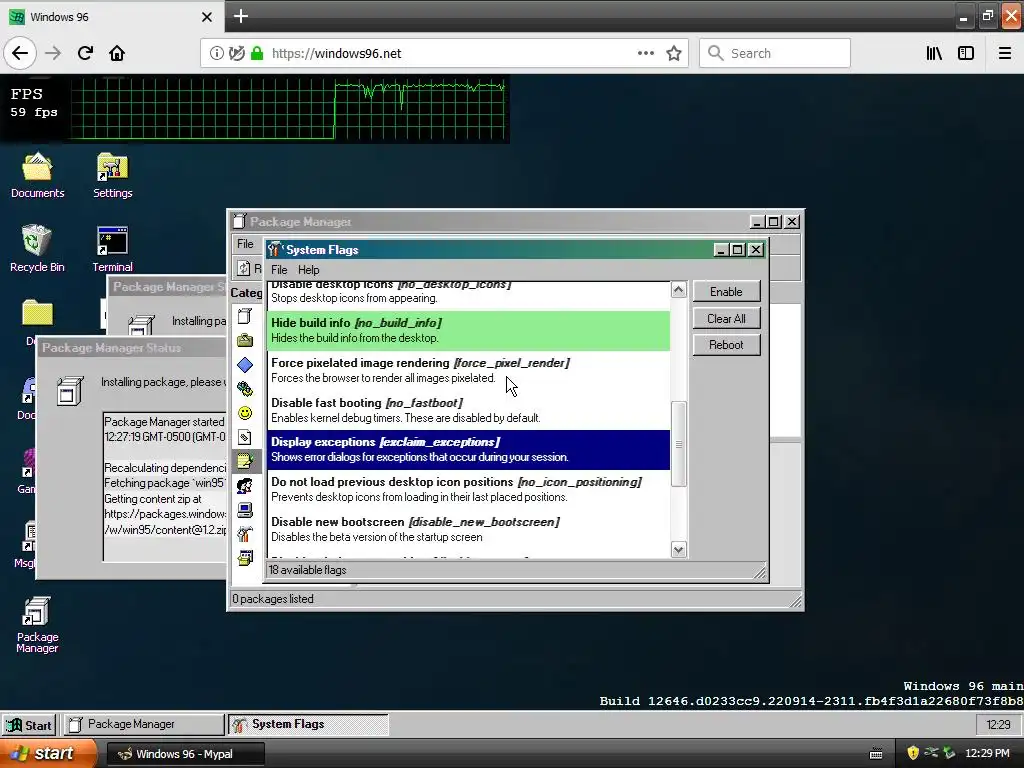The width and height of the screenshot is (1024, 768).
Task: Open the File menu in Package Manager
Action: point(245,244)
